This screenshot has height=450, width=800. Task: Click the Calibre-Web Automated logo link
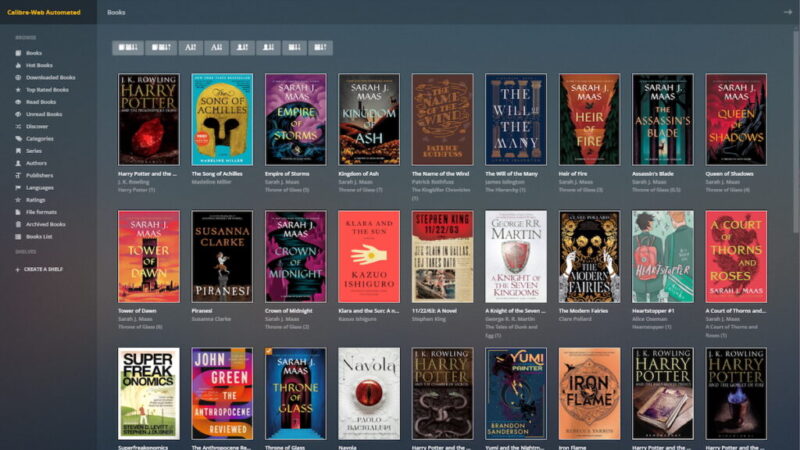click(44, 12)
